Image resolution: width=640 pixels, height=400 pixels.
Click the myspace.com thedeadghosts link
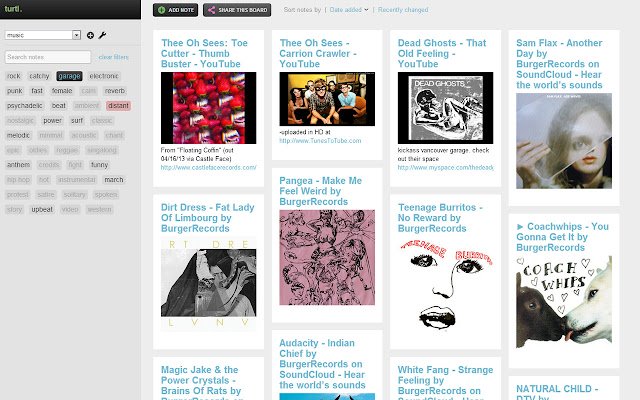(445, 167)
